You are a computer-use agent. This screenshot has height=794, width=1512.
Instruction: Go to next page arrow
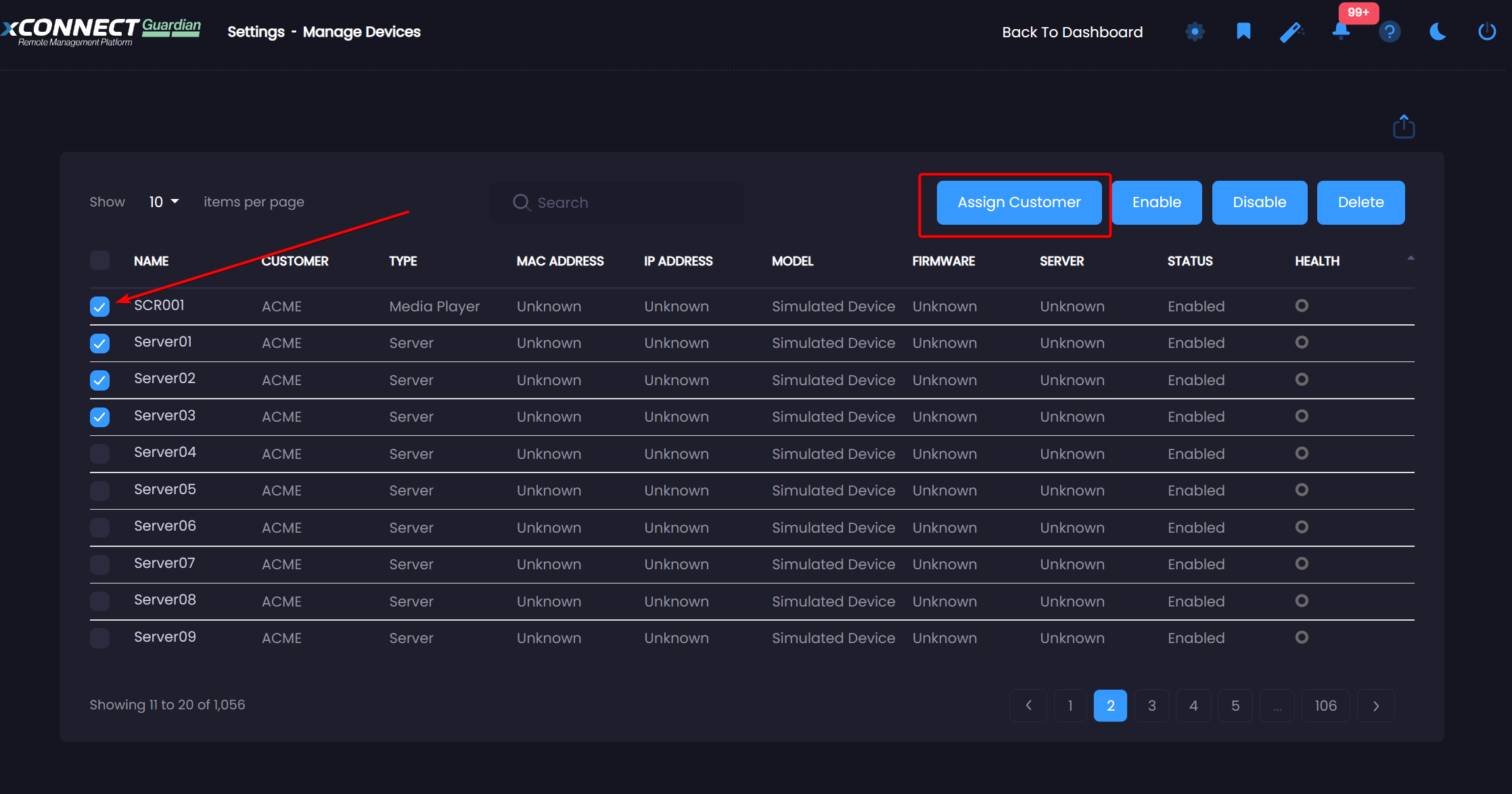1376,705
